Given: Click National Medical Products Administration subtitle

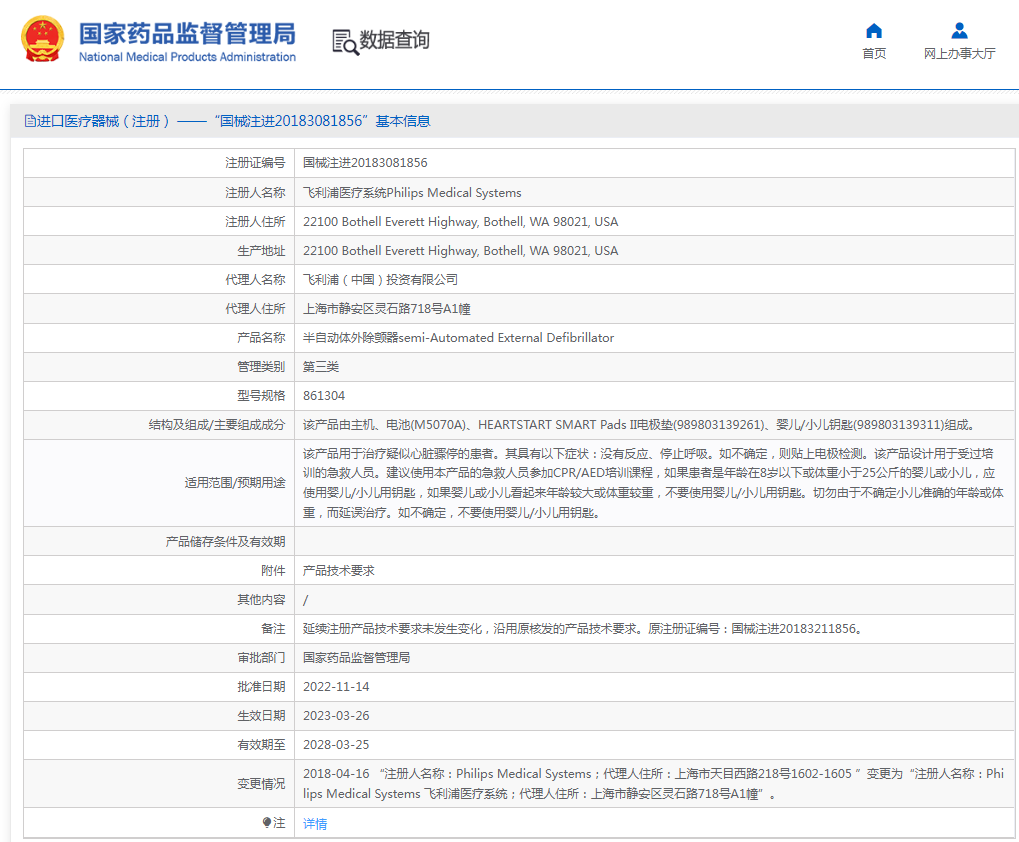Looking at the screenshot, I should coord(187,57).
